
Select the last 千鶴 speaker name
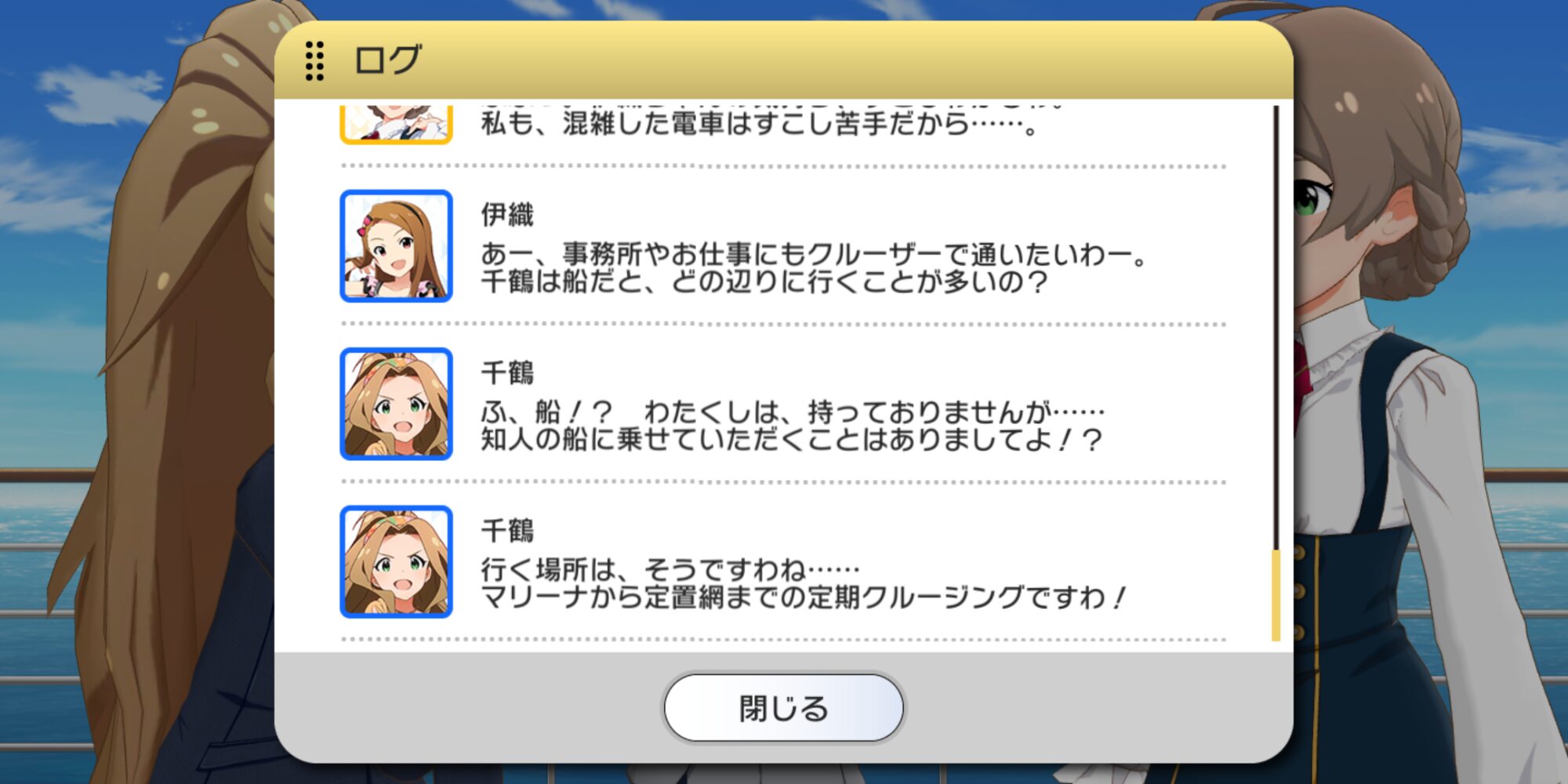[x=507, y=531]
